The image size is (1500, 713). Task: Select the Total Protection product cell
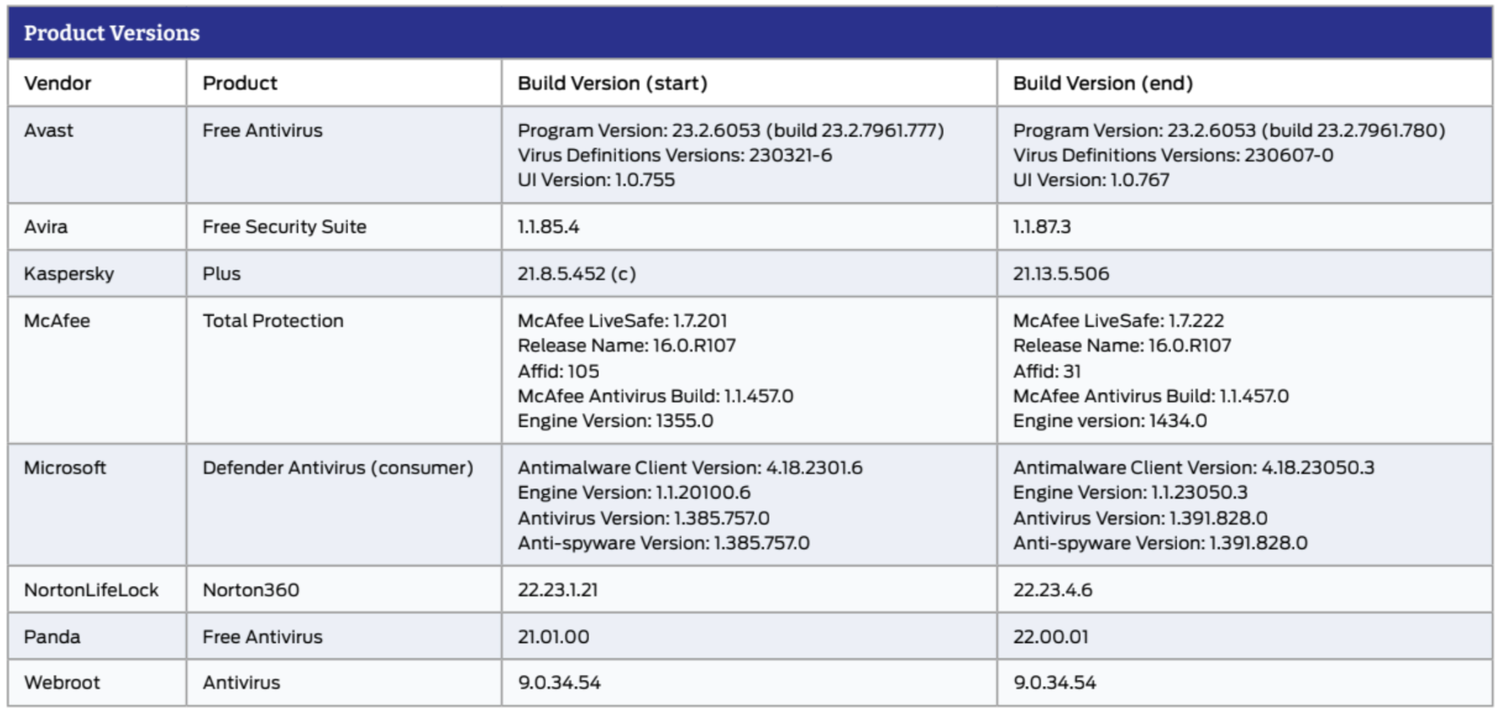(273, 321)
